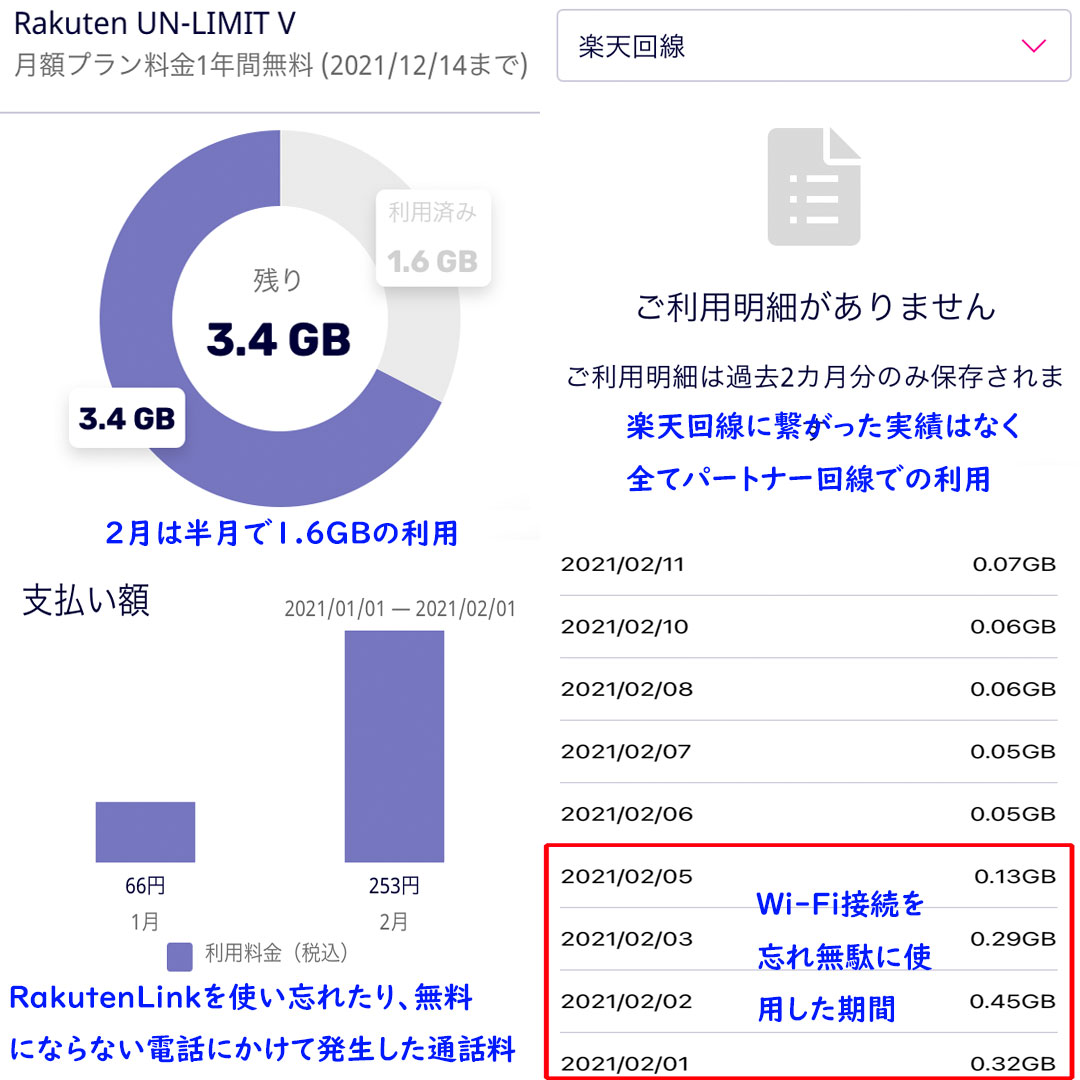
Task: Select the 2021/02/06 usage row
Action: point(809,814)
